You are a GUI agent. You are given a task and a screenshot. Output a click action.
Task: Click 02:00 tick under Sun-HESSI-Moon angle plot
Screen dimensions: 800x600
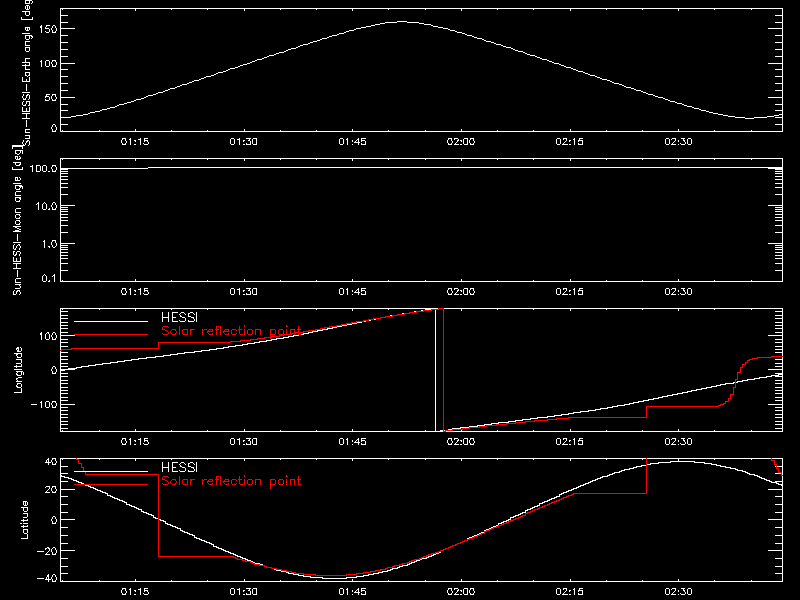coord(461,292)
